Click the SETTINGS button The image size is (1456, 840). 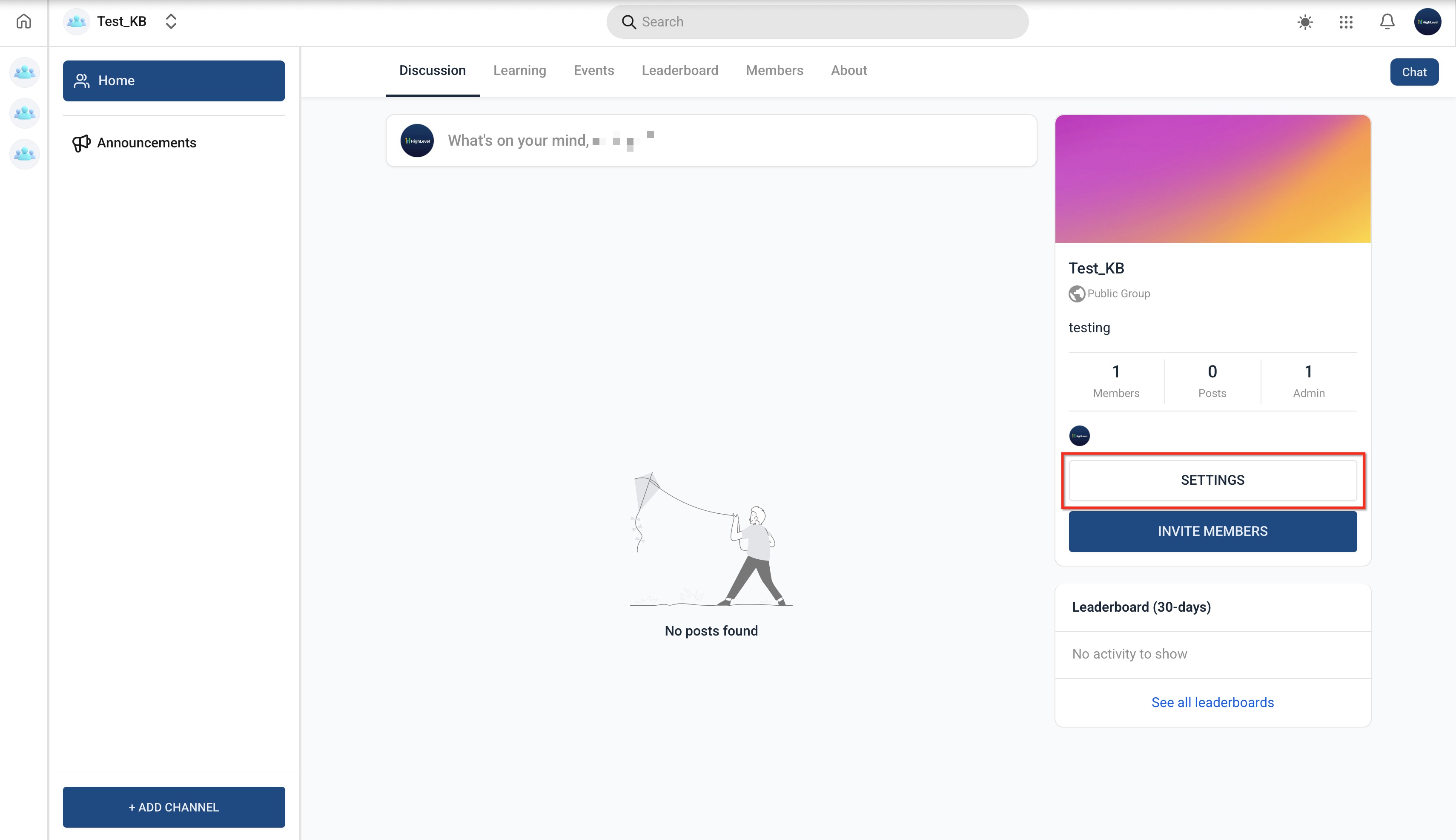(1212, 480)
